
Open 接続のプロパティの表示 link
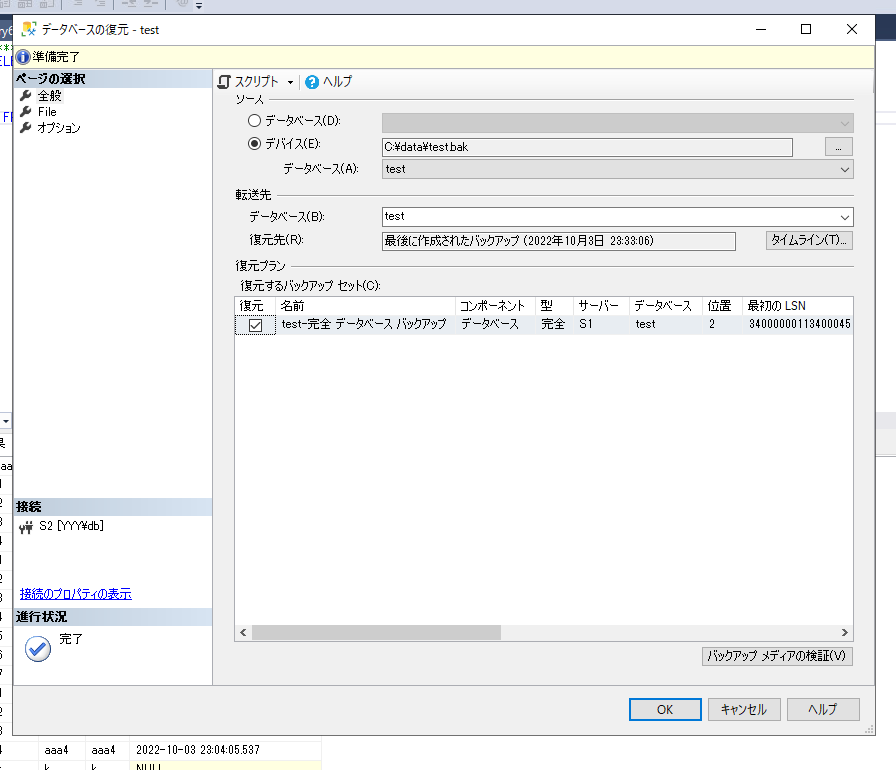pyautogui.click(x=75, y=594)
